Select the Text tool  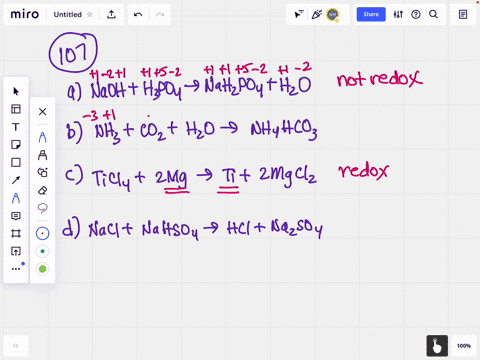(16, 127)
